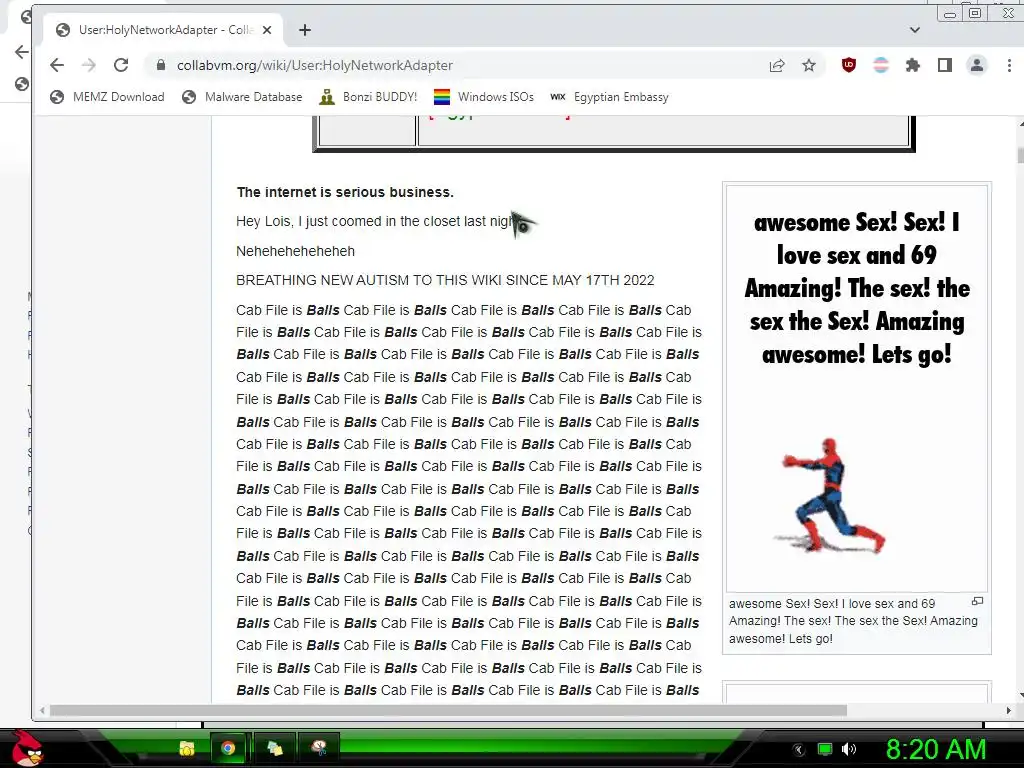Click the "Neheheheheheheh" line
This screenshot has width=1024, height=768.
click(295, 251)
